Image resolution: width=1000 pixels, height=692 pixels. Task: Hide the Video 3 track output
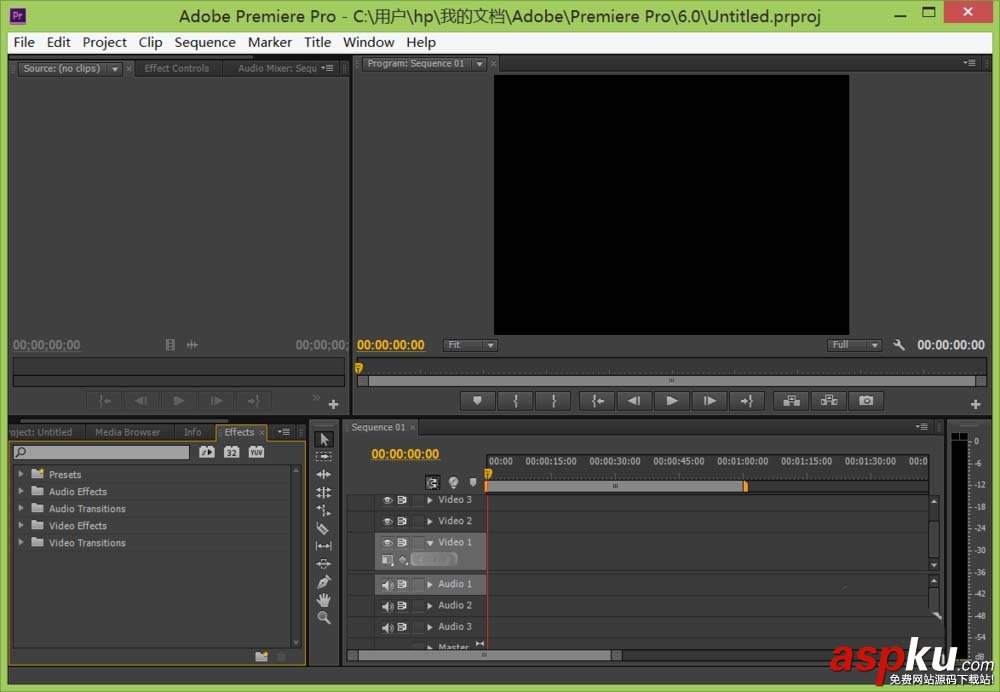[387, 500]
